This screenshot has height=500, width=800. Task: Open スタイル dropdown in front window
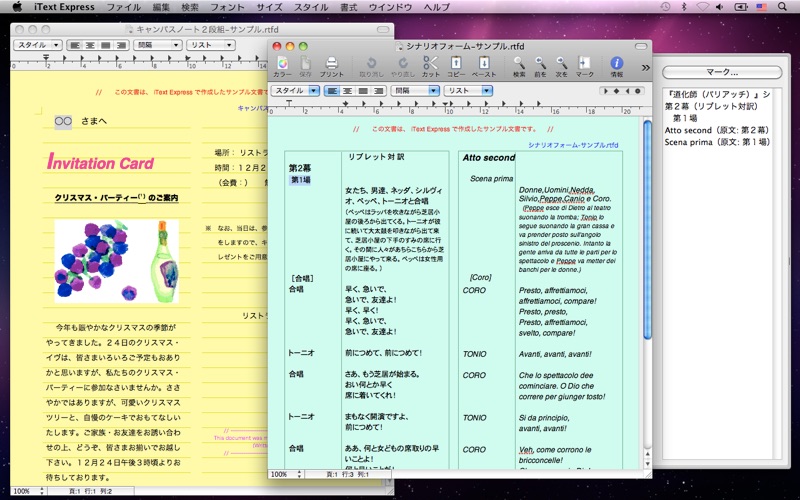tap(295, 90)
